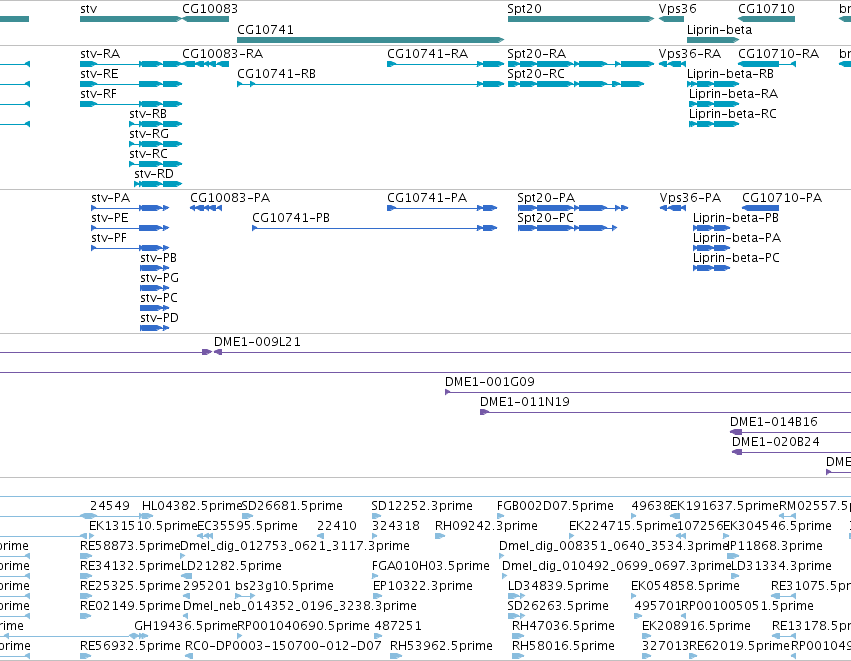
Task: Click the CG10083 gene feature
Action: point(205,19)
